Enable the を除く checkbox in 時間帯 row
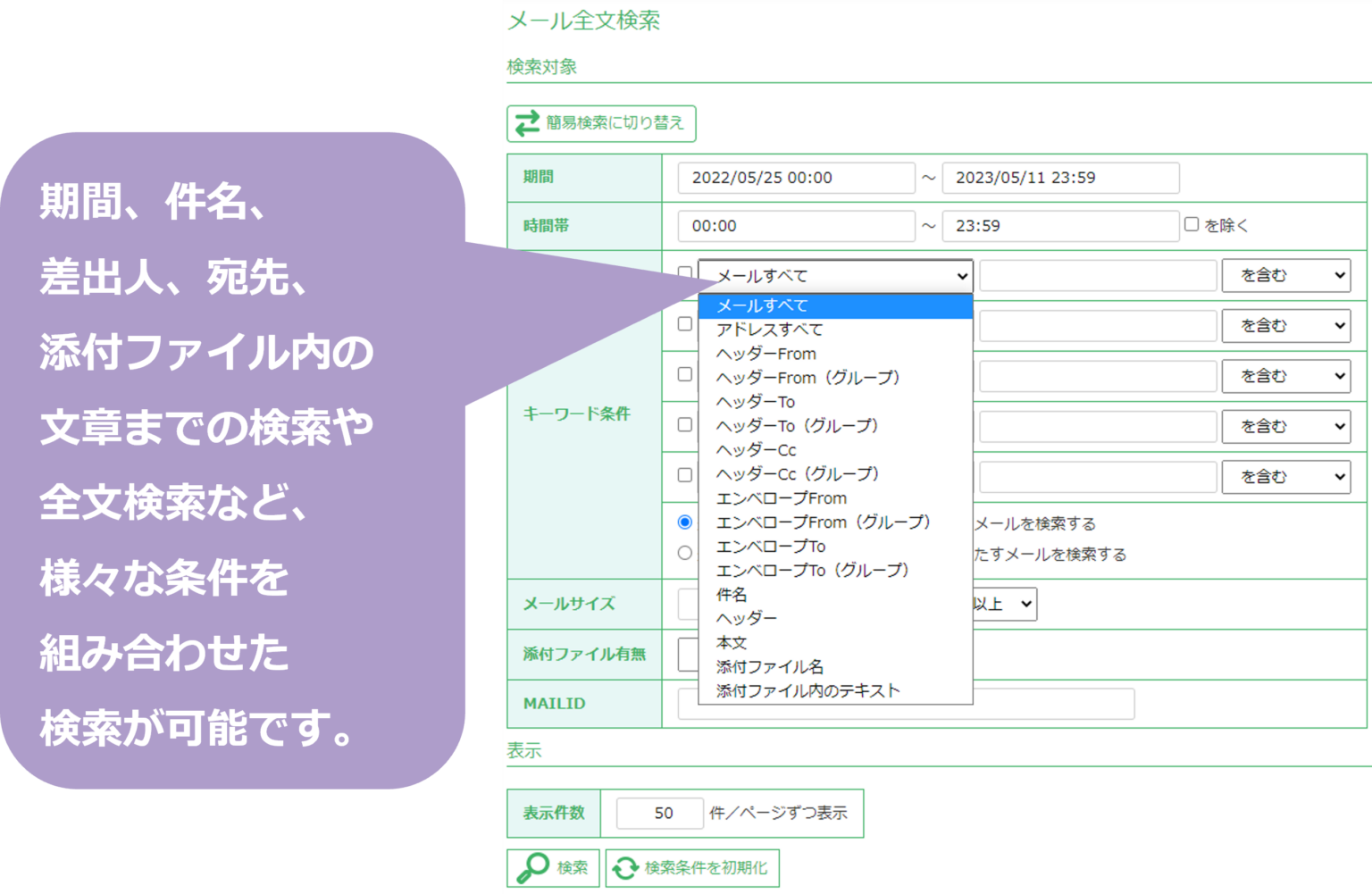This screenshot has width=1372, height=894. (x=1192, y=224)
